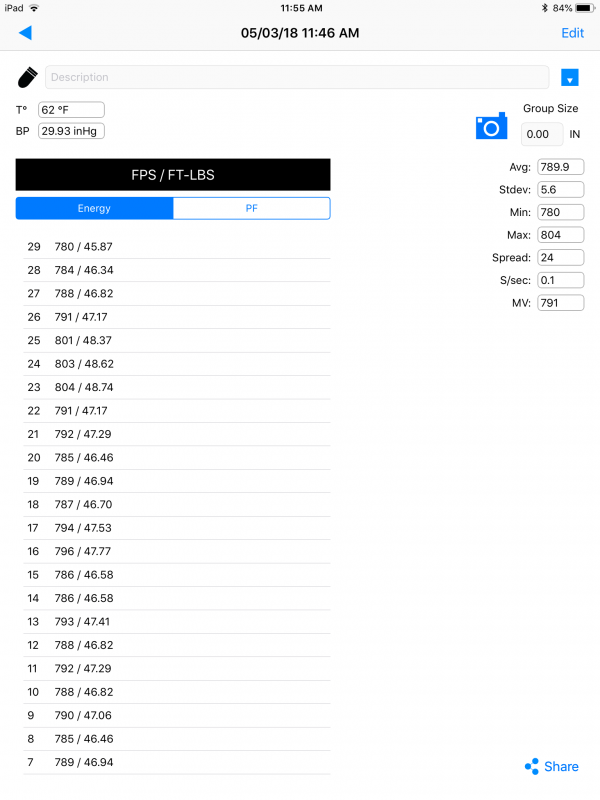Tap the bullet icon beside Description
The width and height of the screenshot is (600, 800).
(x=28, y=78)
